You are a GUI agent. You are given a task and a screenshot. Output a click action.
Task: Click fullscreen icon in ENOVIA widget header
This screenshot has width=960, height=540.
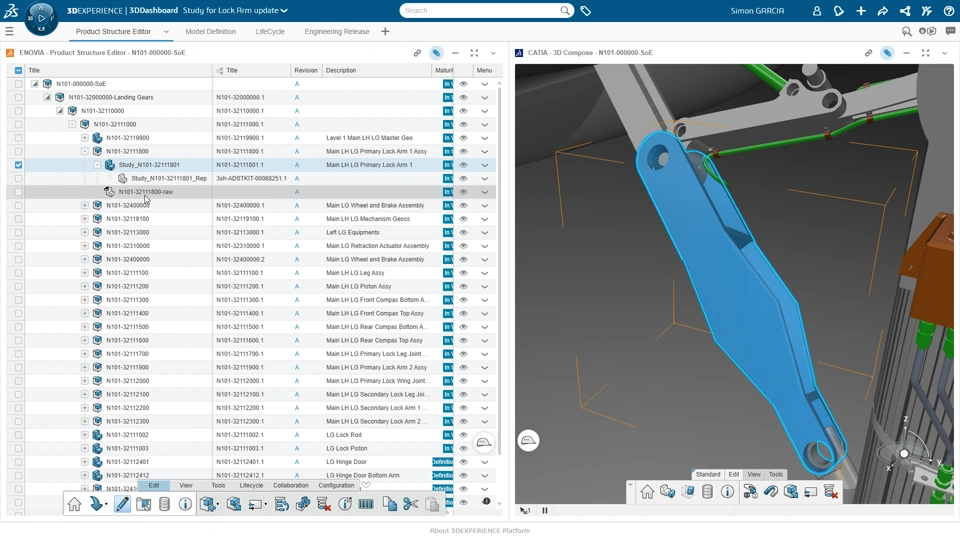click(x=474, y=53)
